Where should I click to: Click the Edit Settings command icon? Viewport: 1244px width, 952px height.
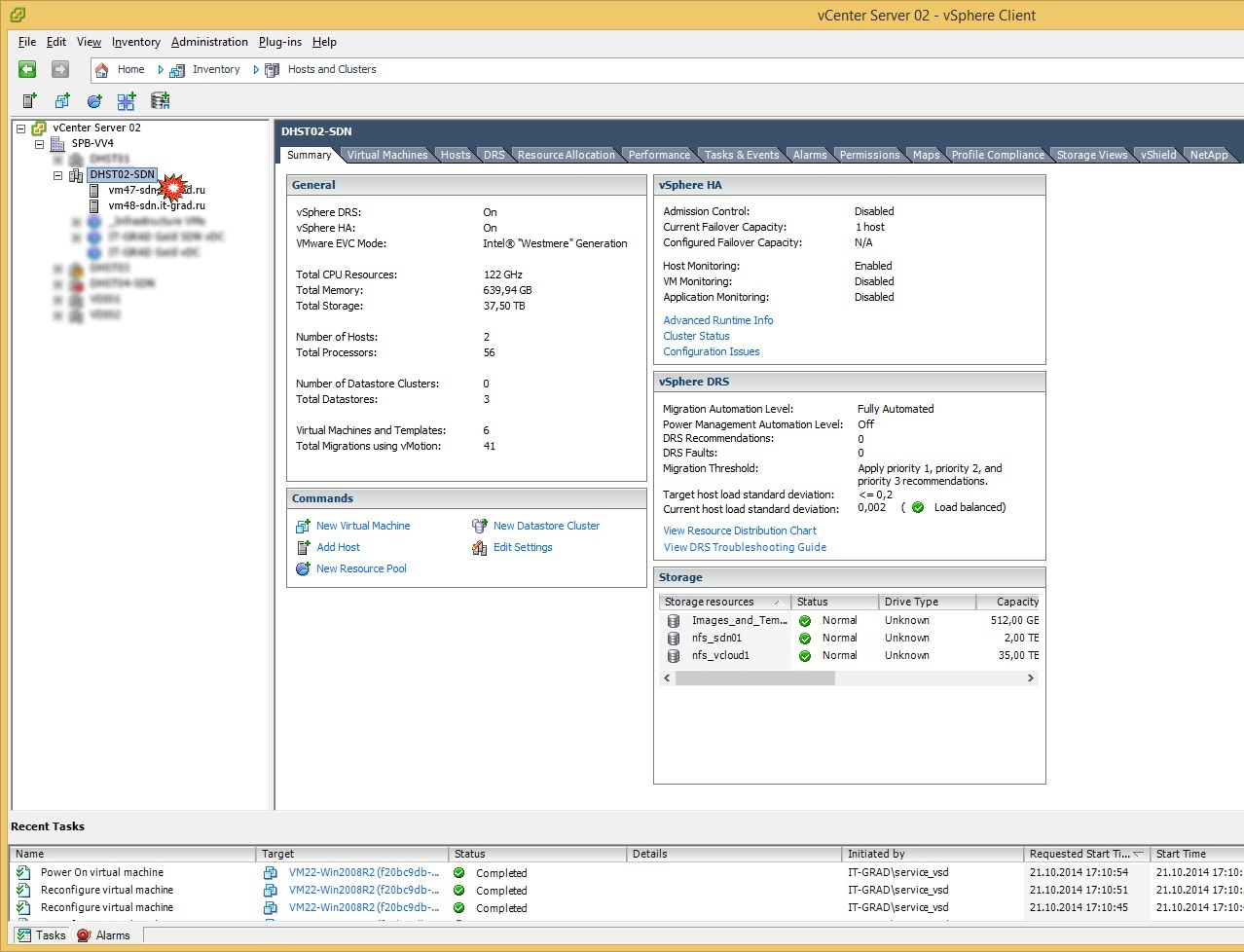tap(479, 547)
